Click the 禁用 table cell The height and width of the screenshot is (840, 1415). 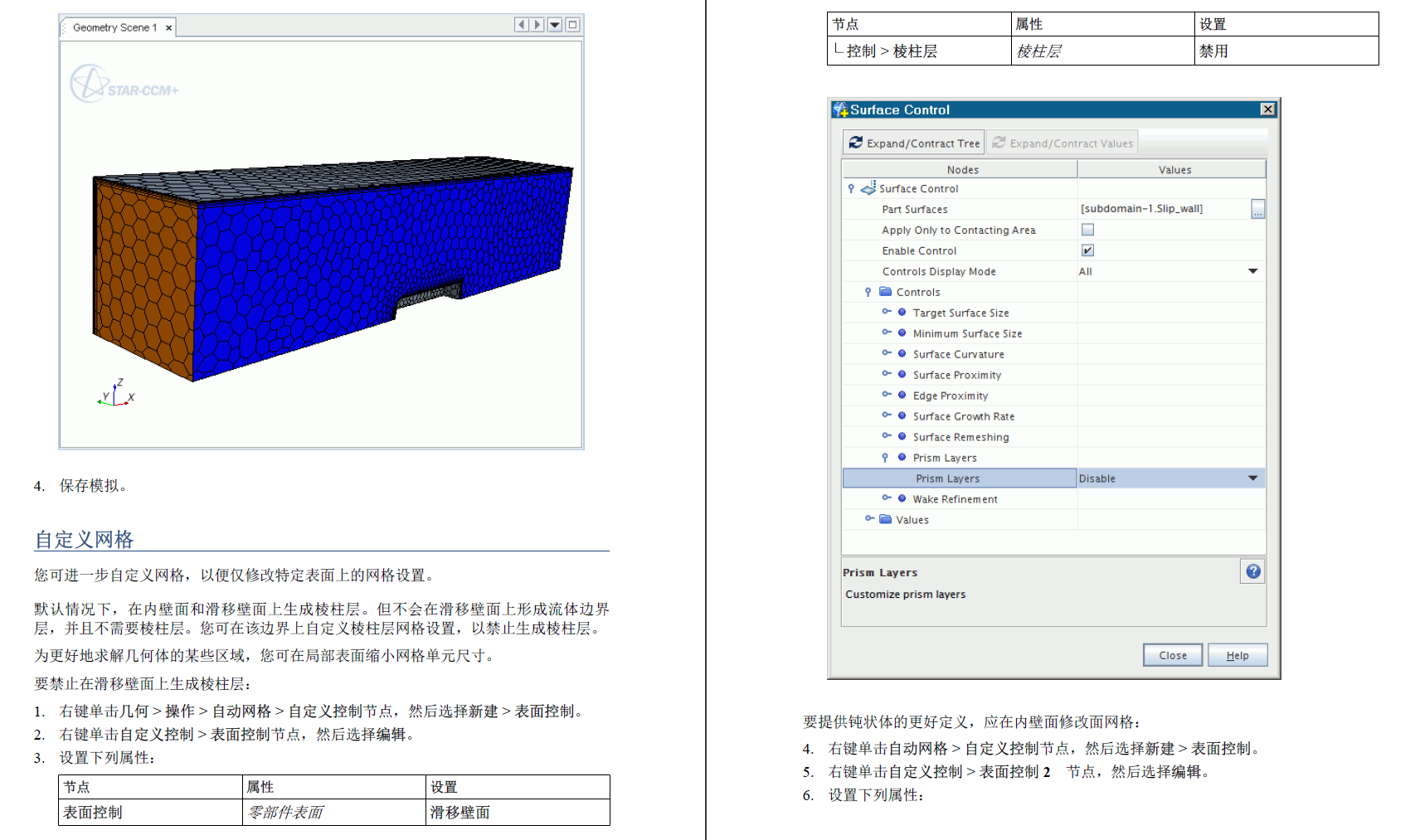tap(1286, 51)
